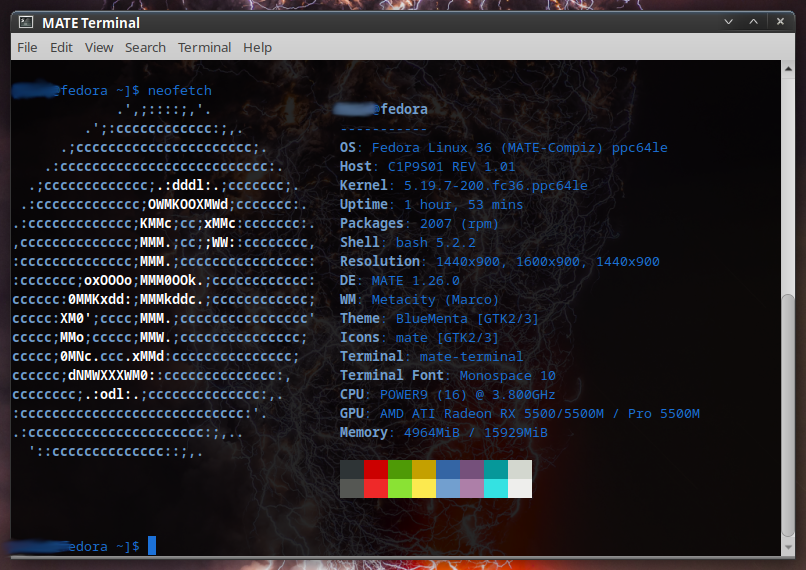Click the dark teal color block
Screen dimensions: 806x570
point(496,469)
